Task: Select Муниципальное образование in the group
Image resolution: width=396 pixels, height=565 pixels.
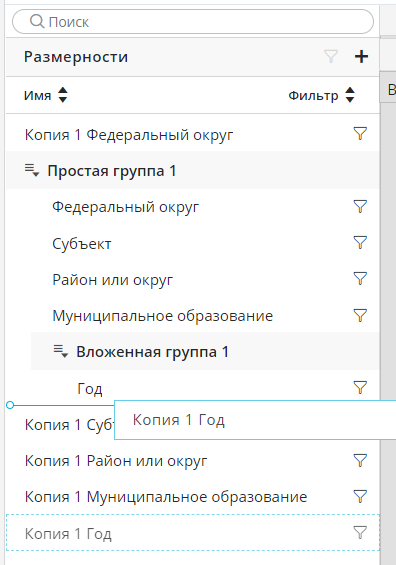Action: 163,316
